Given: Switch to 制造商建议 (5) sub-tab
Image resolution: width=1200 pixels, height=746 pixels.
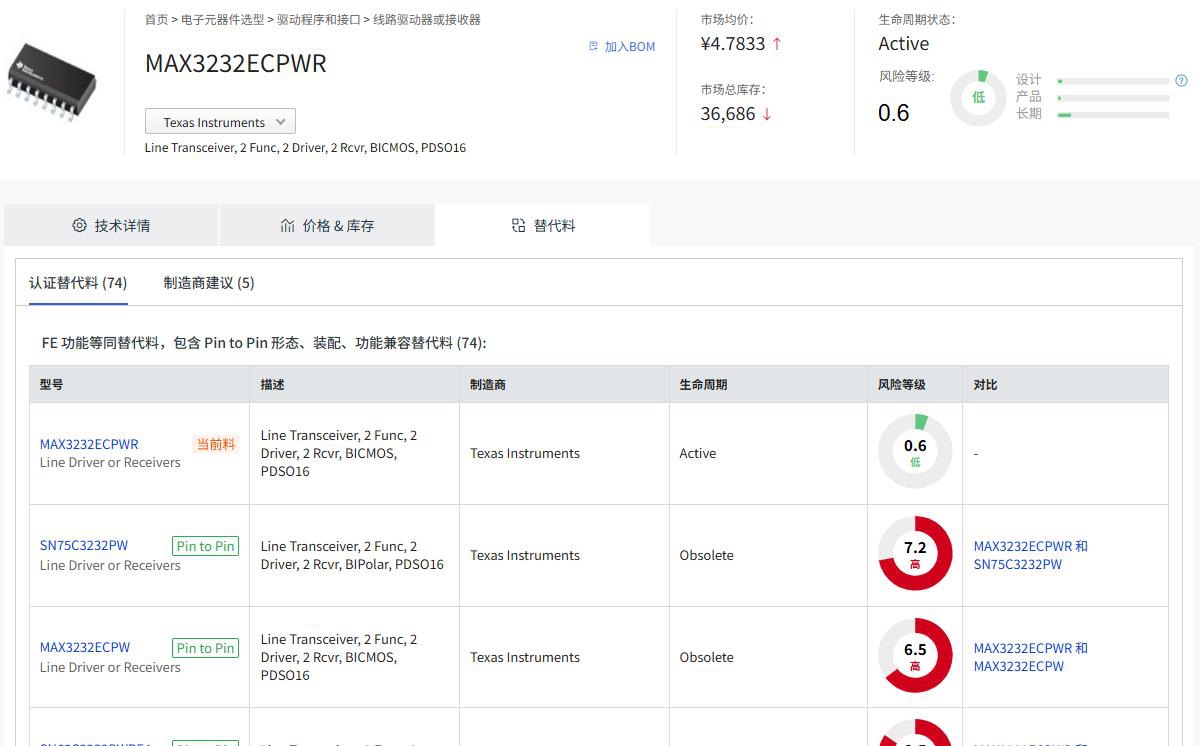Looking at the screenshot, I should (209, 283).
